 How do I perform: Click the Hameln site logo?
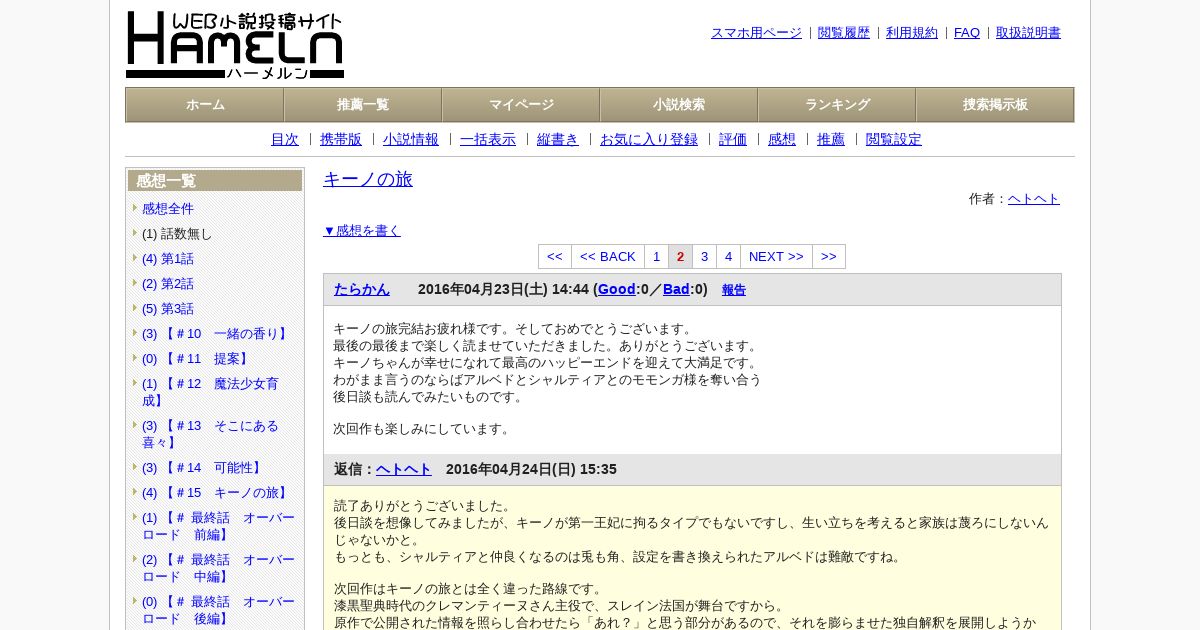(x=235, y=45)
